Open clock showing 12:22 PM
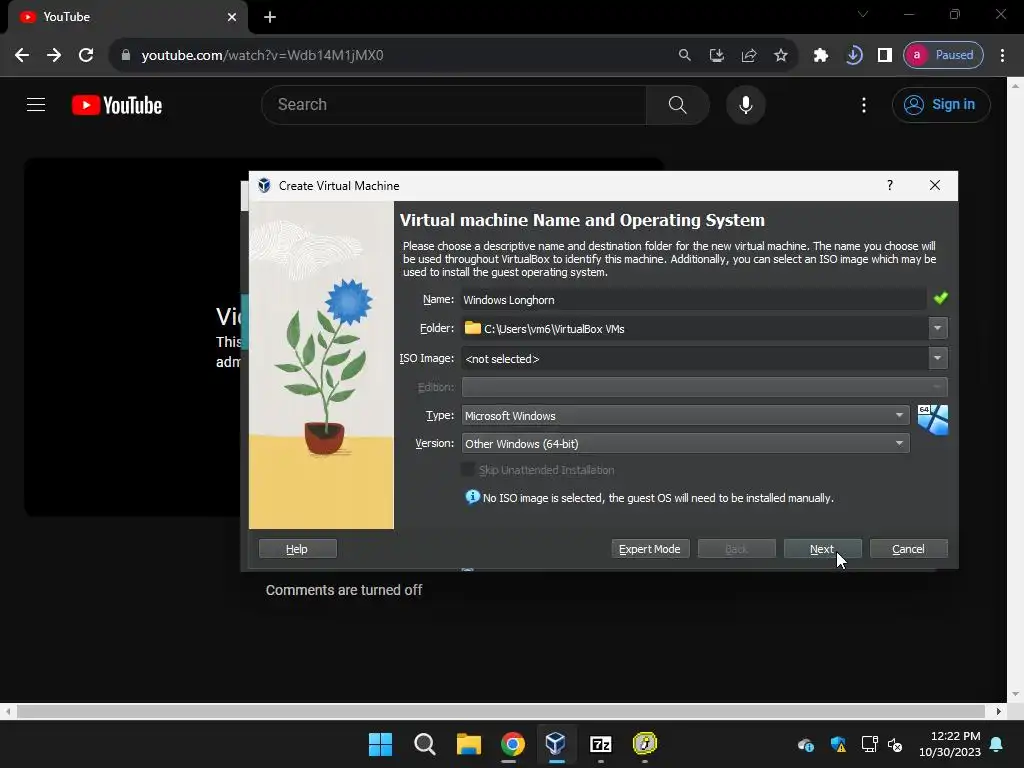Image resolution: width=1024 pixels, height=768 pixels. tap(950, 744)
